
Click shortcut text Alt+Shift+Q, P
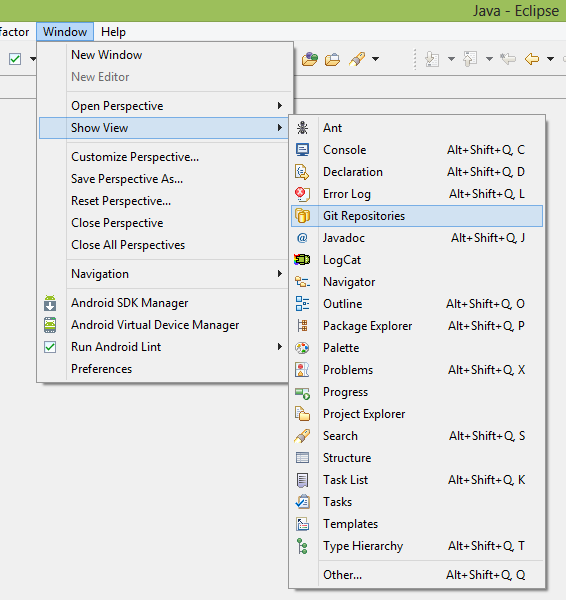coord(486,326)
